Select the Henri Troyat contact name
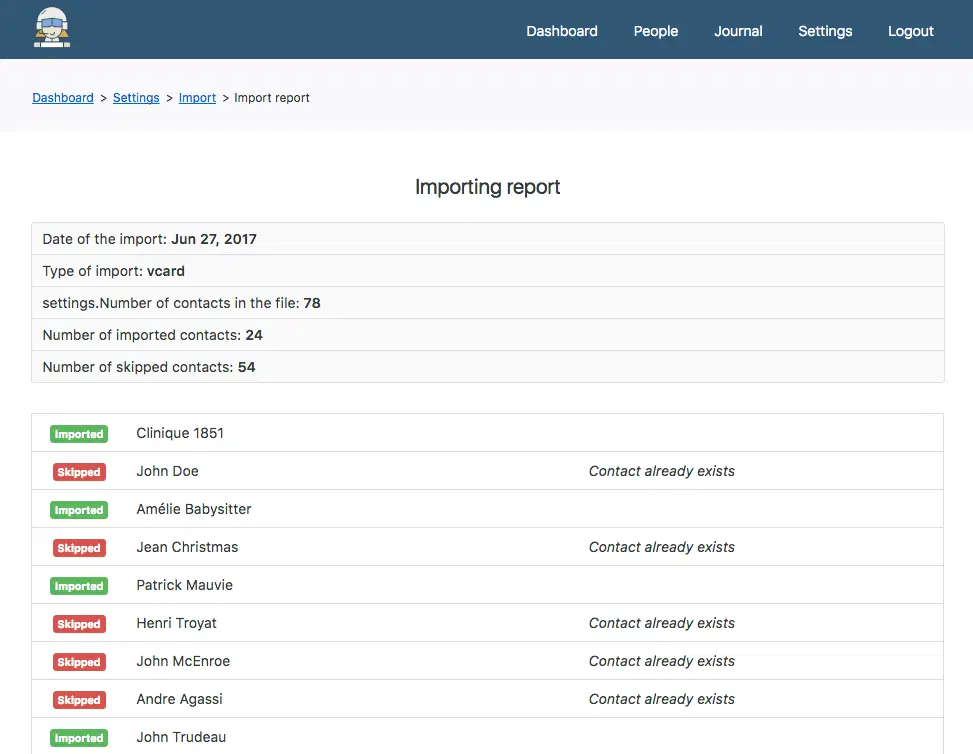 point(176,623)
